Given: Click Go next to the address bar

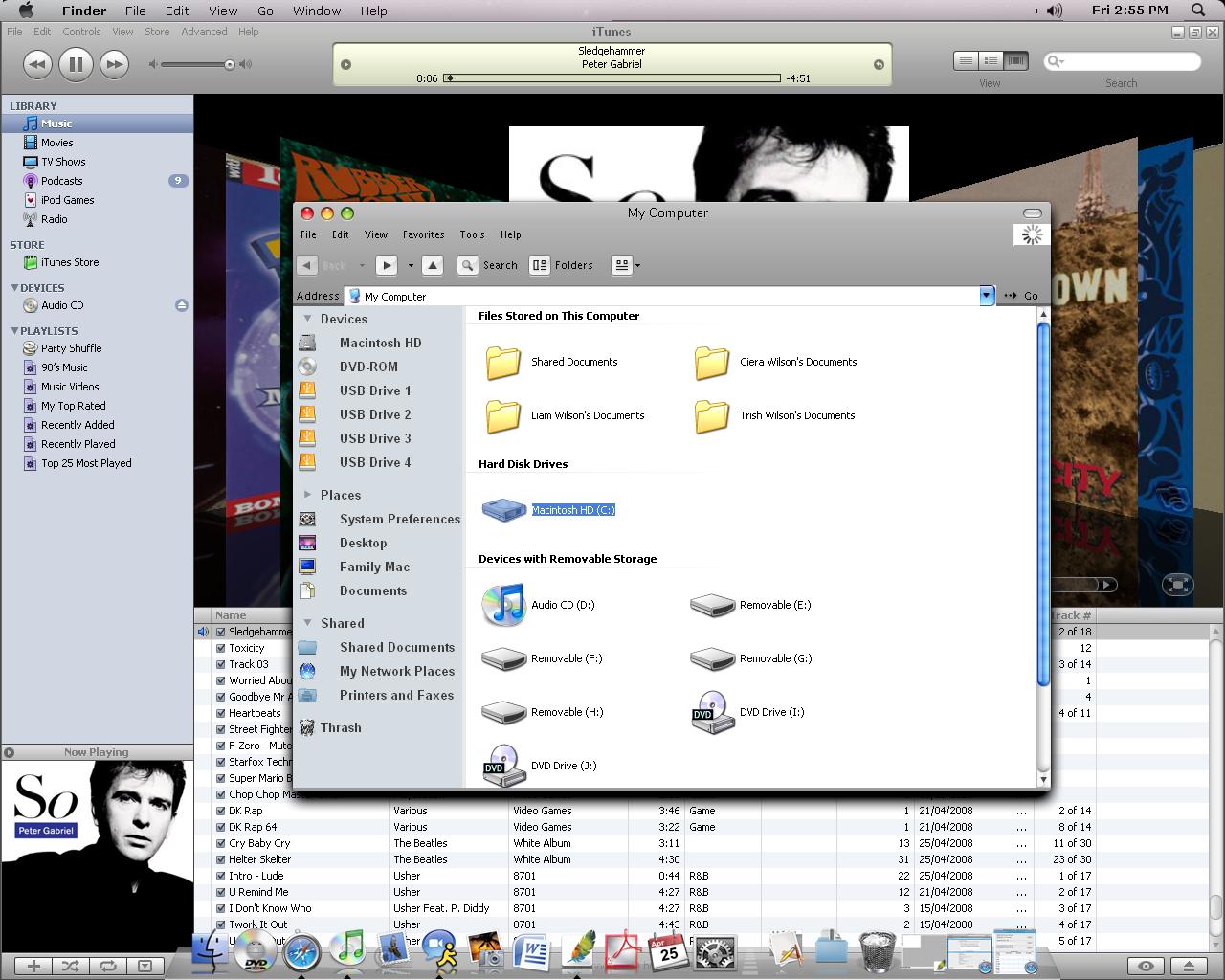Looking at the screenshot, I should tap(1021, 296).
